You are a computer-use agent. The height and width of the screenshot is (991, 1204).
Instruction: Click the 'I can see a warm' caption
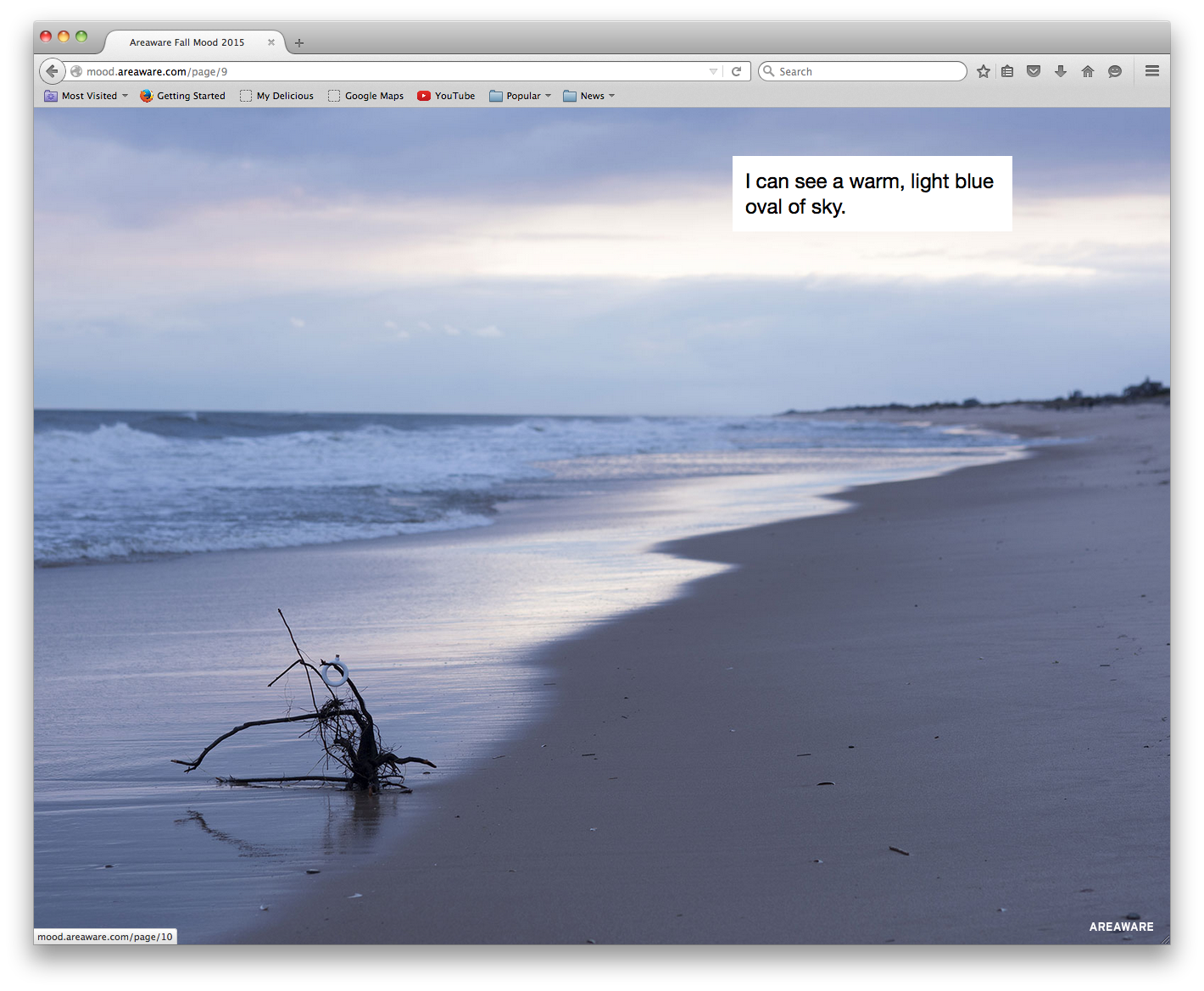pyautogui.click(x=872, y=193)
